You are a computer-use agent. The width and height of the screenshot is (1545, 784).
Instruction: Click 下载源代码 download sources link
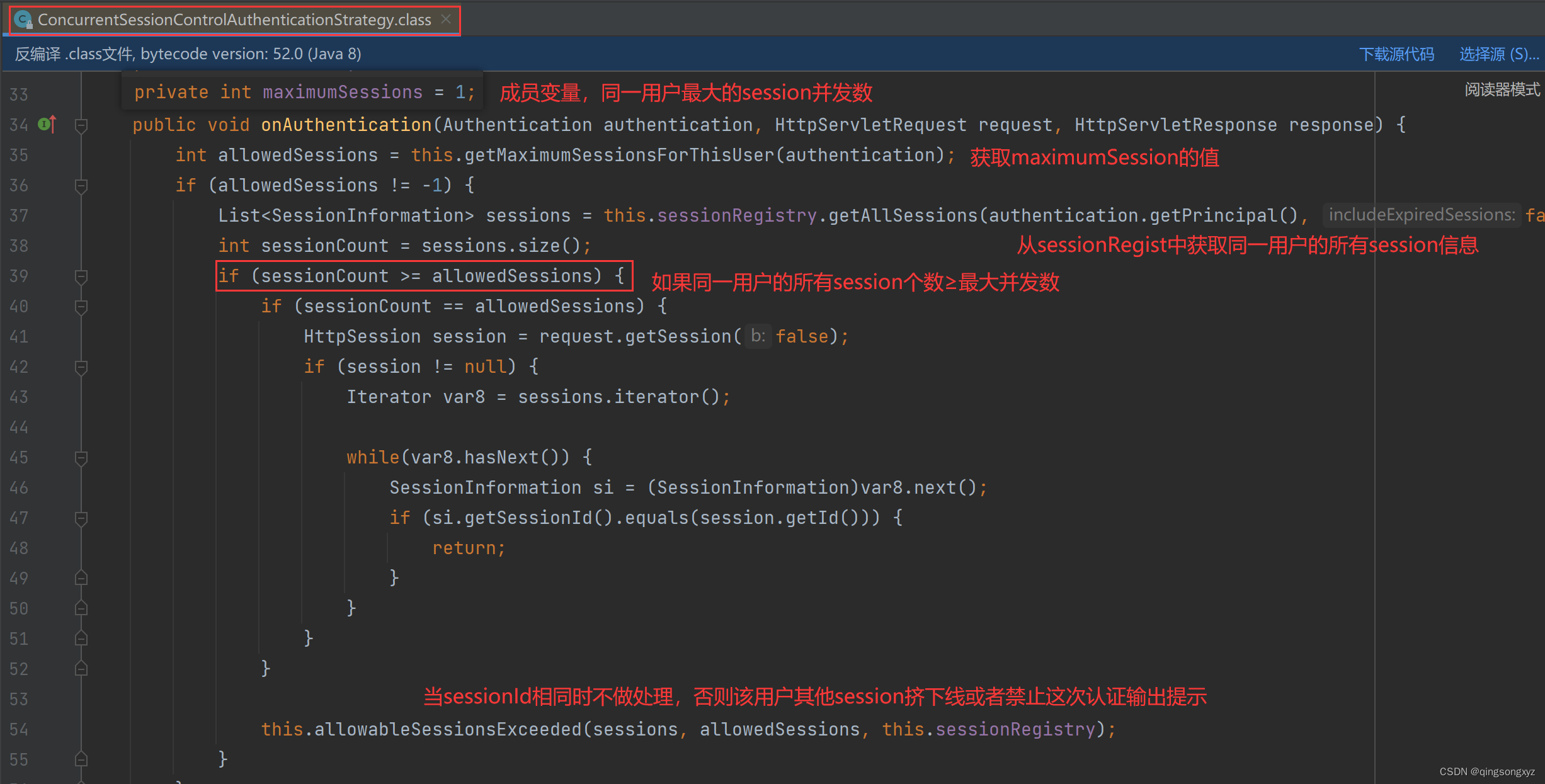1396,54
